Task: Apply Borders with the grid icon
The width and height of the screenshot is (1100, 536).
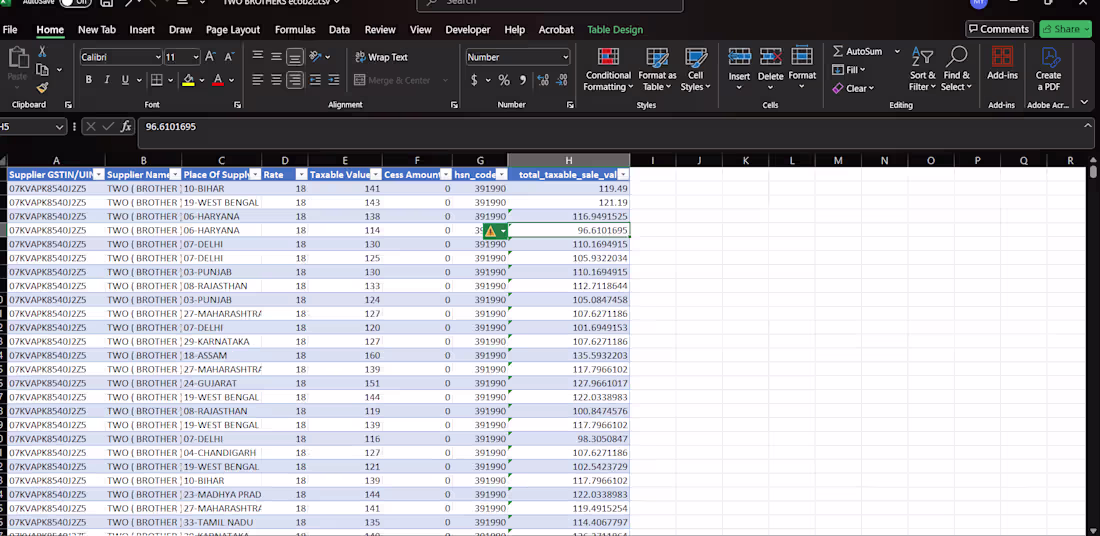Action: coord(156,80)
